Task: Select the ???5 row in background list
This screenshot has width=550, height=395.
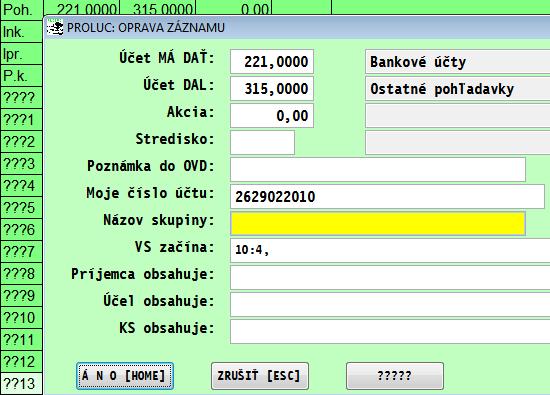Action: tap(21, 208)
